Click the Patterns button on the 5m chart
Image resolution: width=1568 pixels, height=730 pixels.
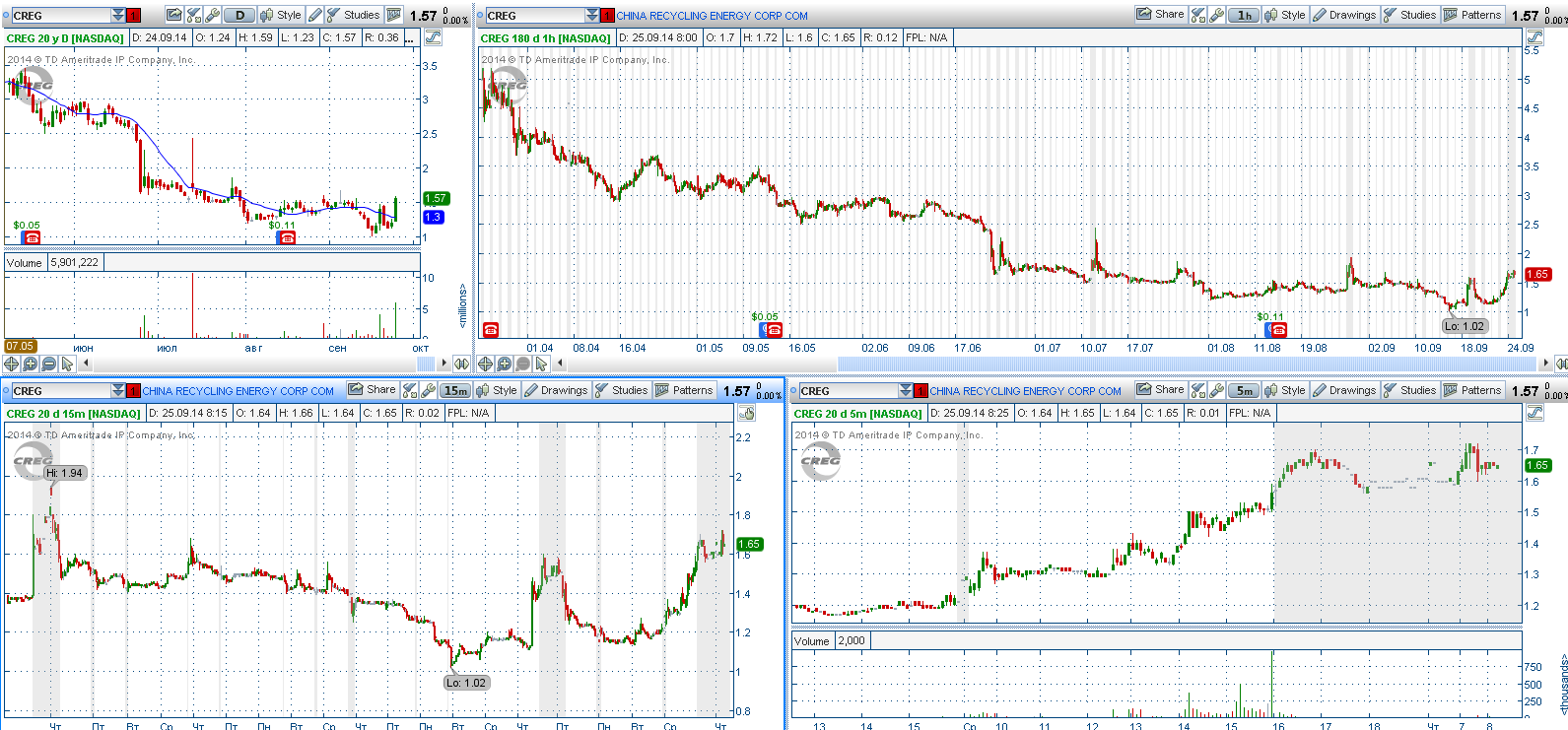(1473, 390)
